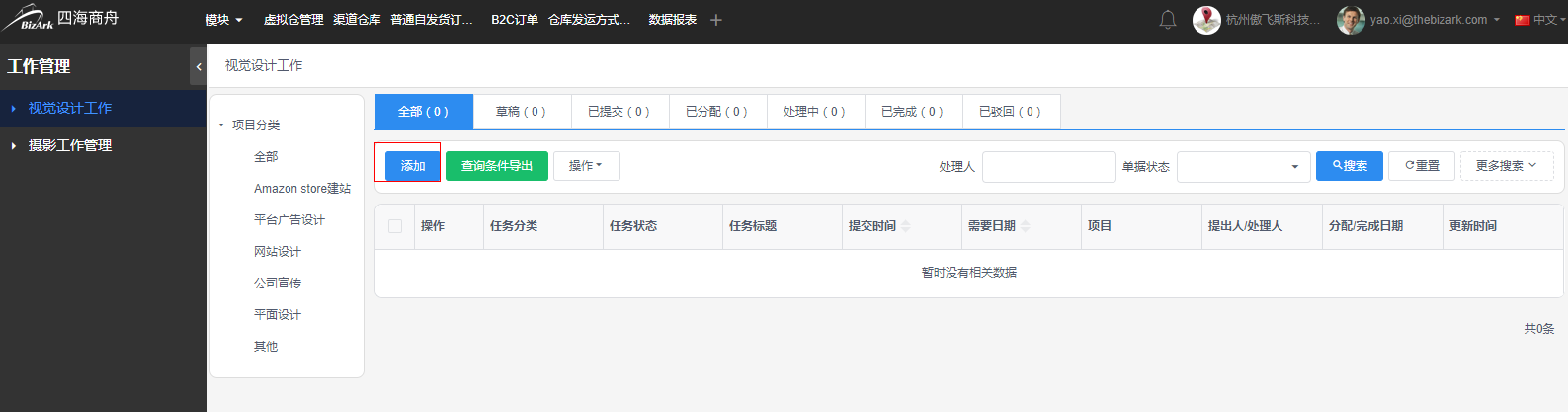Image resolution: width=1568 pixels, height=412 pixels.
Task: Click the 处理人 input field
Action: [1049, 167]
